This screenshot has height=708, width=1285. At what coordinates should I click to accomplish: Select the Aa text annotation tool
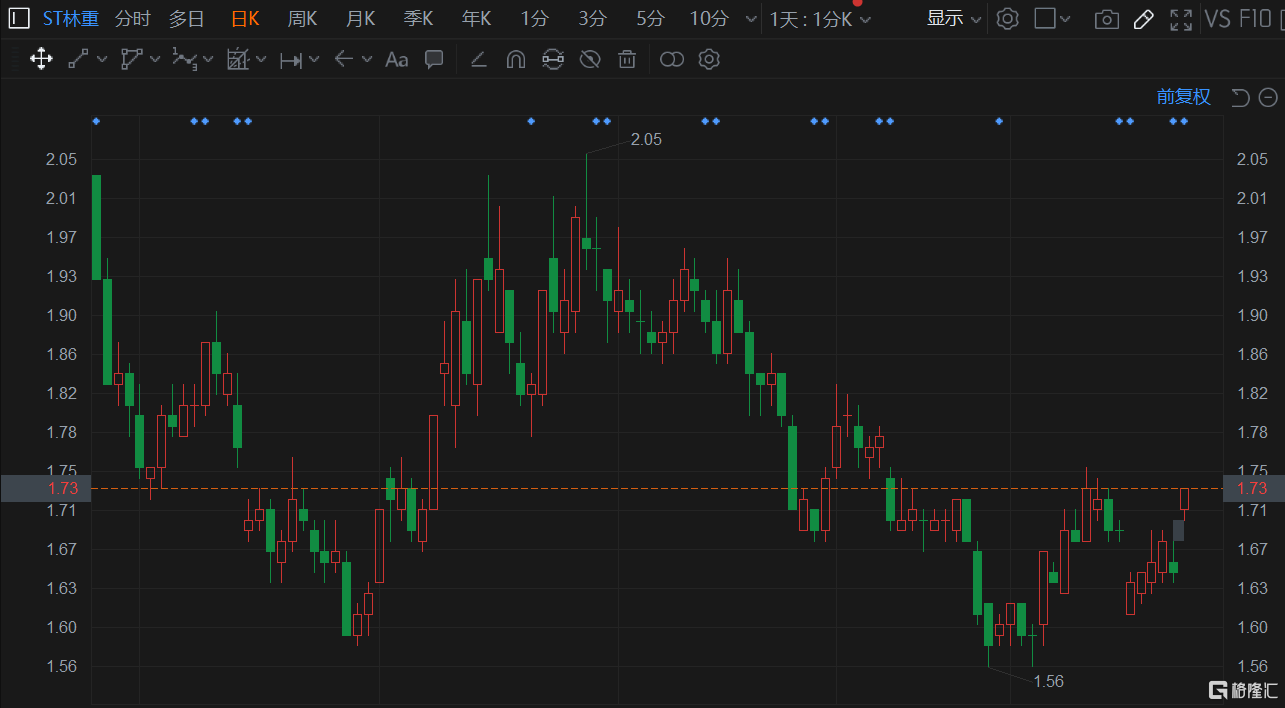(x=396, y=59)
